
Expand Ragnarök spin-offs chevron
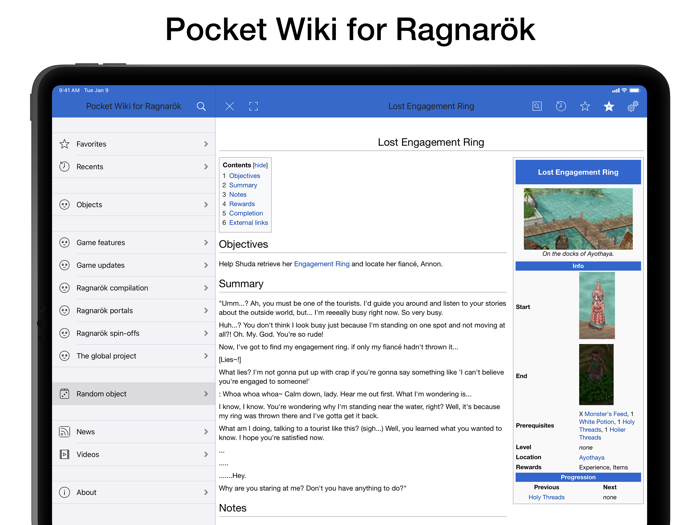tap(206, 333)
